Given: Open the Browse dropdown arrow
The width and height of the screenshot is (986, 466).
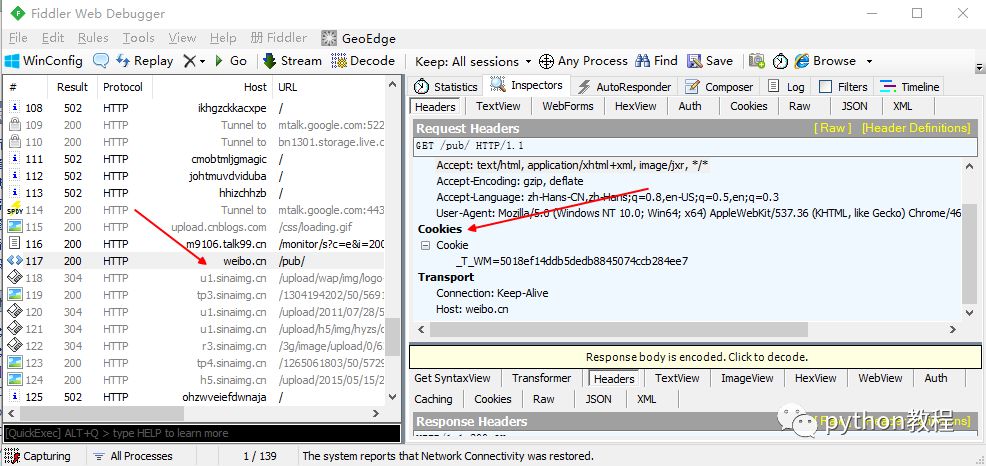Looking at the screenshot, I should (x=869, y=62).
